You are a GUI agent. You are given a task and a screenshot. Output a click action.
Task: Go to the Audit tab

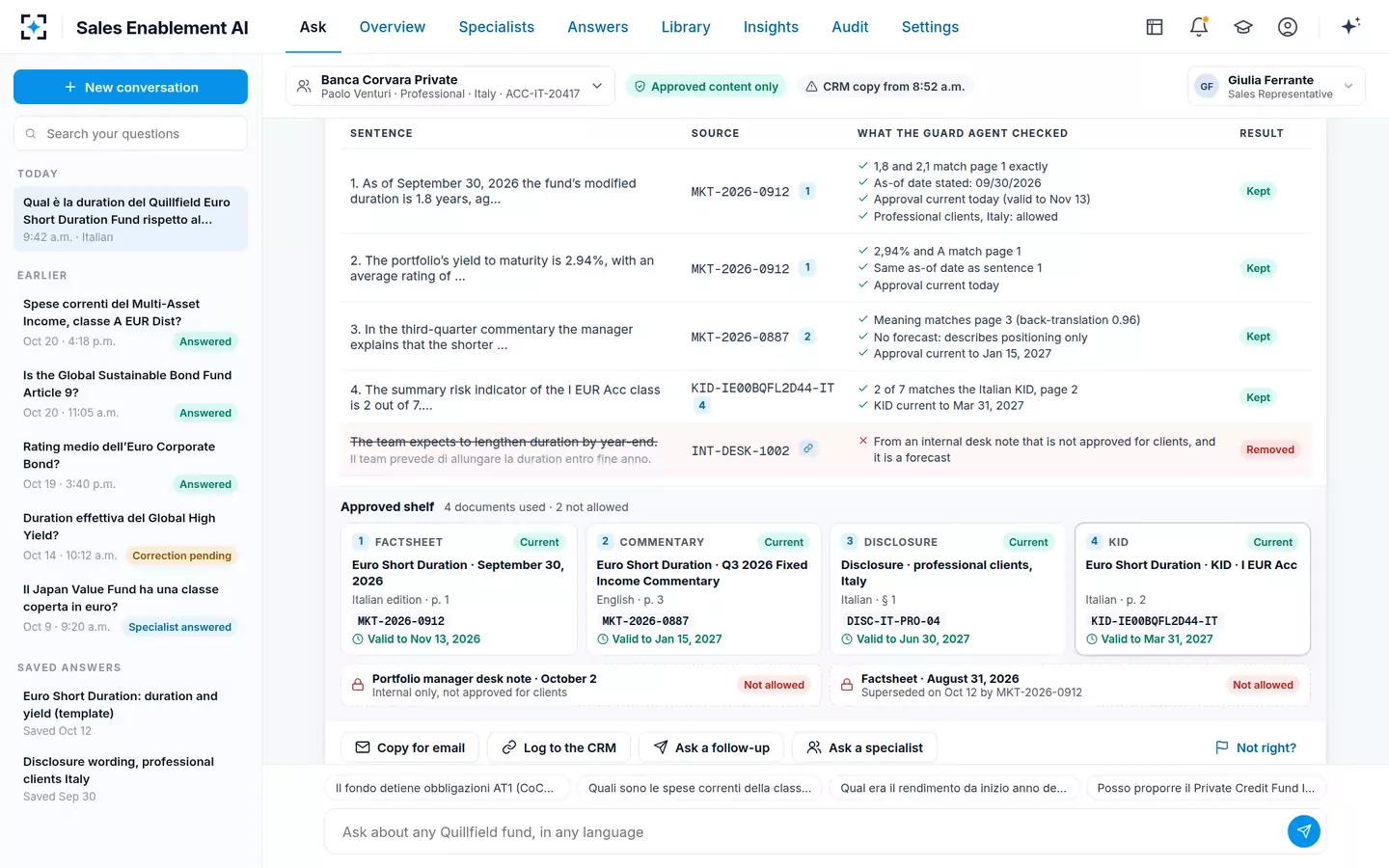850,27
